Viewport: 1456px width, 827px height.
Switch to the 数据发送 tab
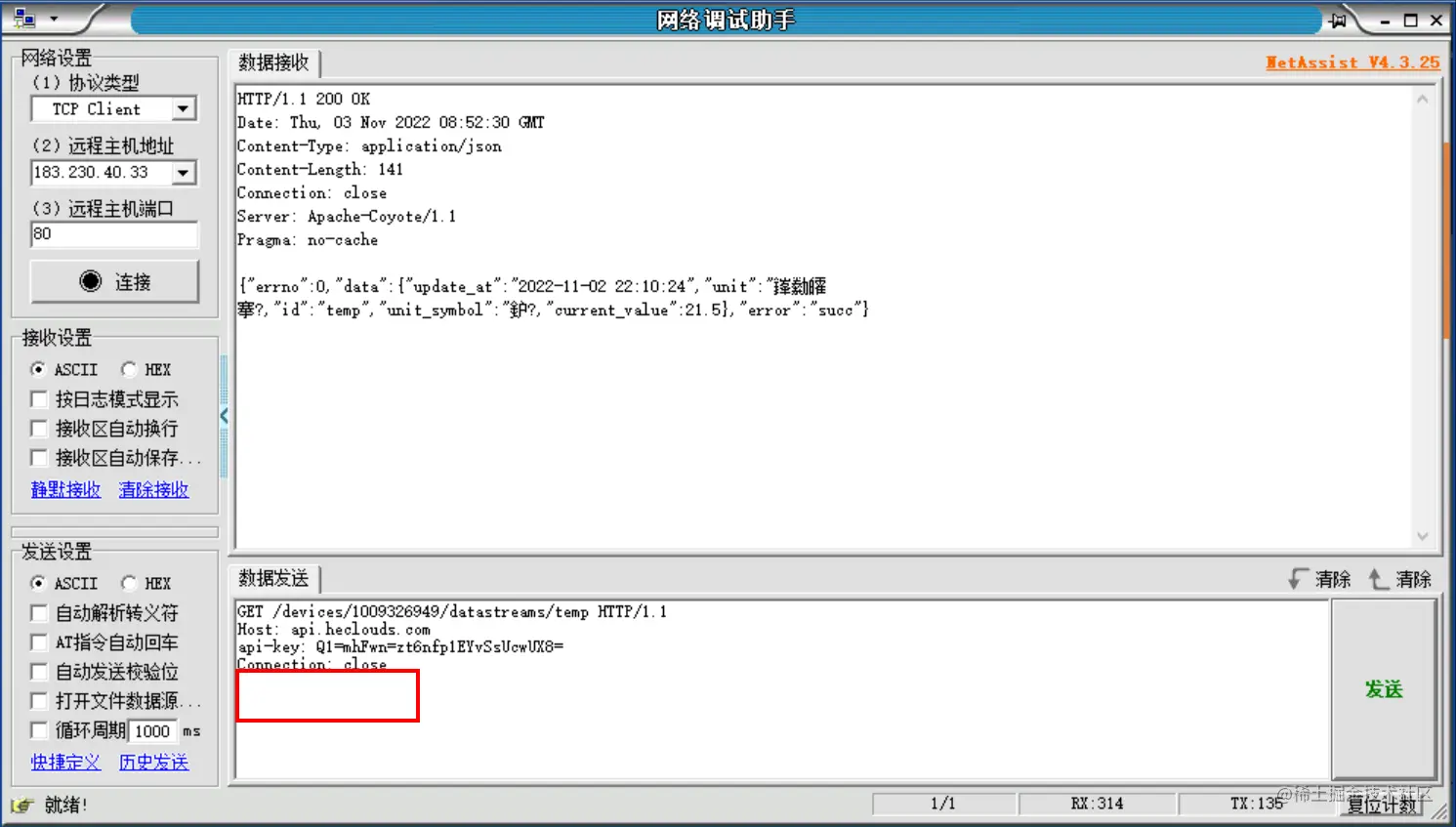point(273,578)
